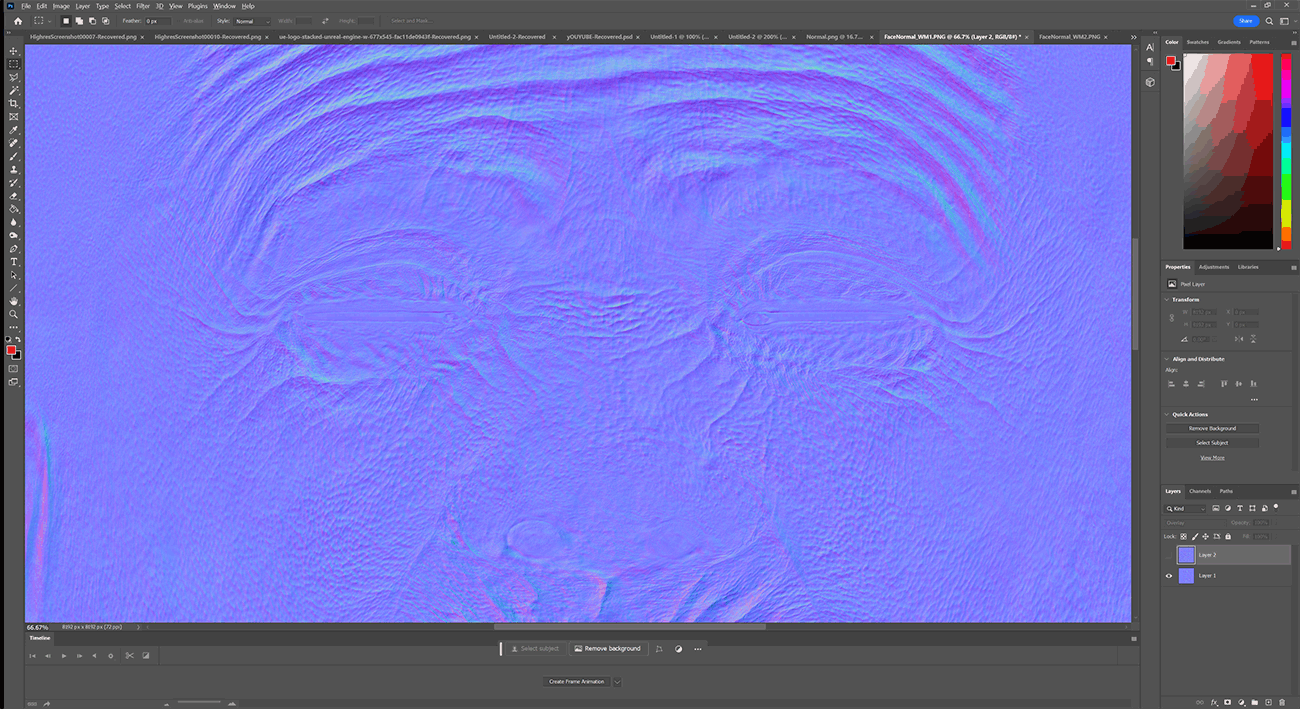Expand the Create Frame Animation dropdown arrow

pos(617,682)
